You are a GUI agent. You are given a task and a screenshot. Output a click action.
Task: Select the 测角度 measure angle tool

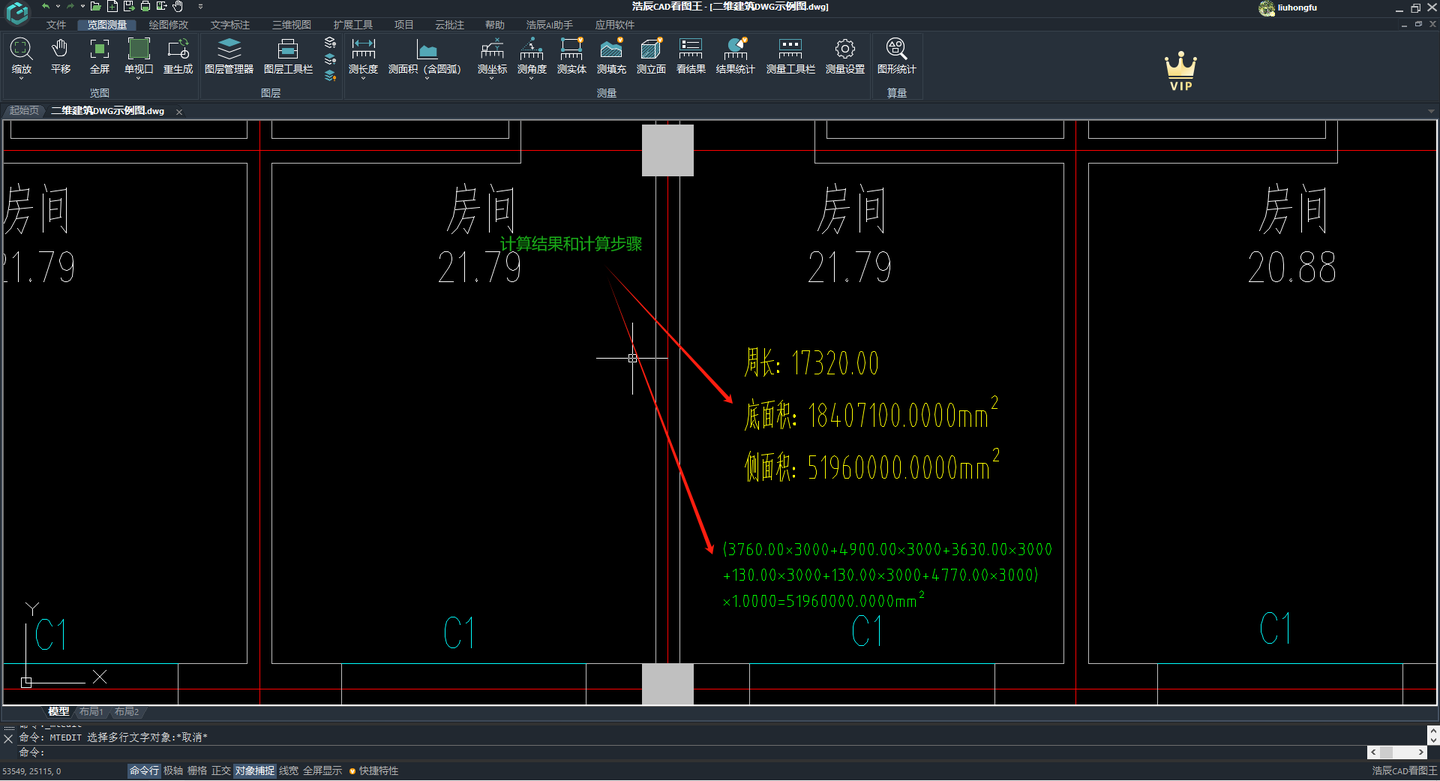532,55
